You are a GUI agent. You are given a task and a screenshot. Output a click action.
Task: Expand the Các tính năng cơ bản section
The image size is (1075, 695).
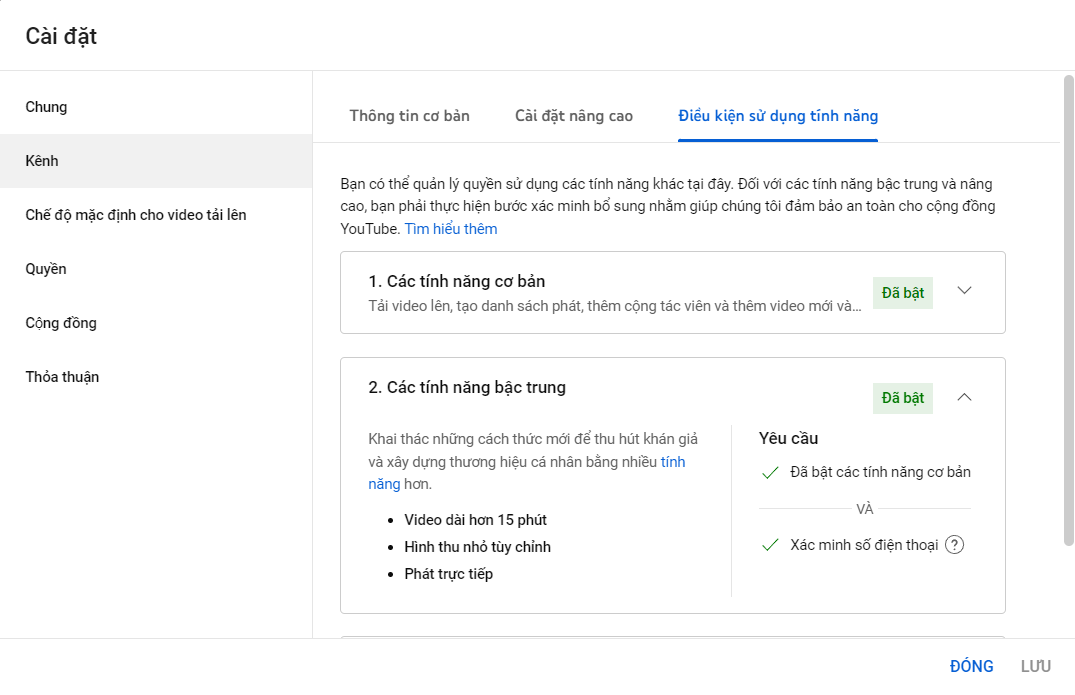(964, 291)
